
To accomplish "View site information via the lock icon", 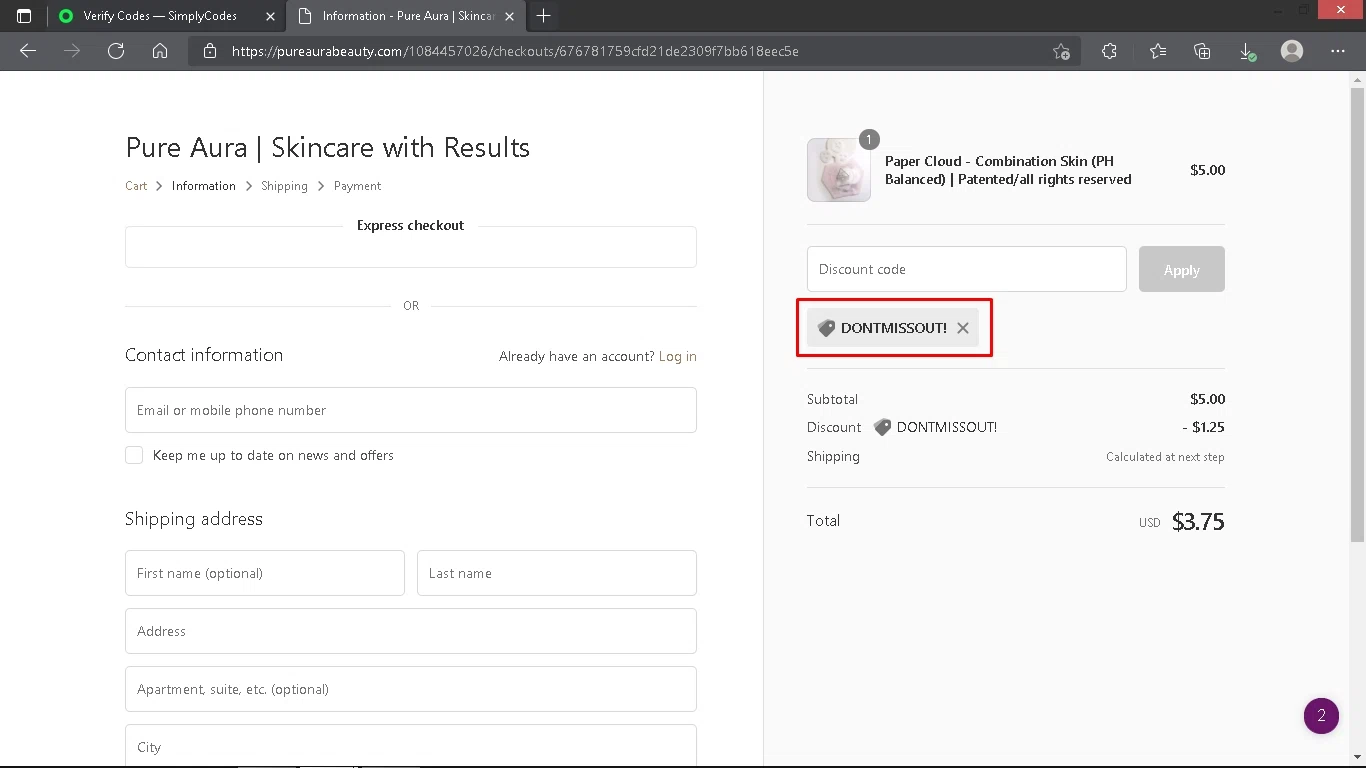I will coord(210,51).
